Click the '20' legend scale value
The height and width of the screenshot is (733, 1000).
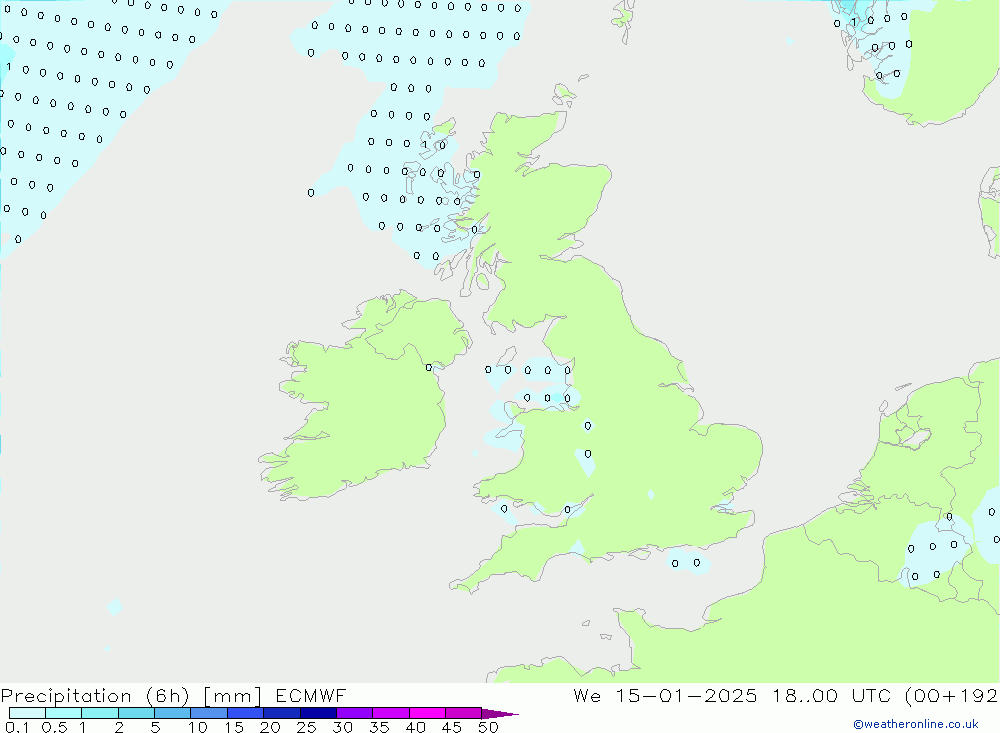270,727
